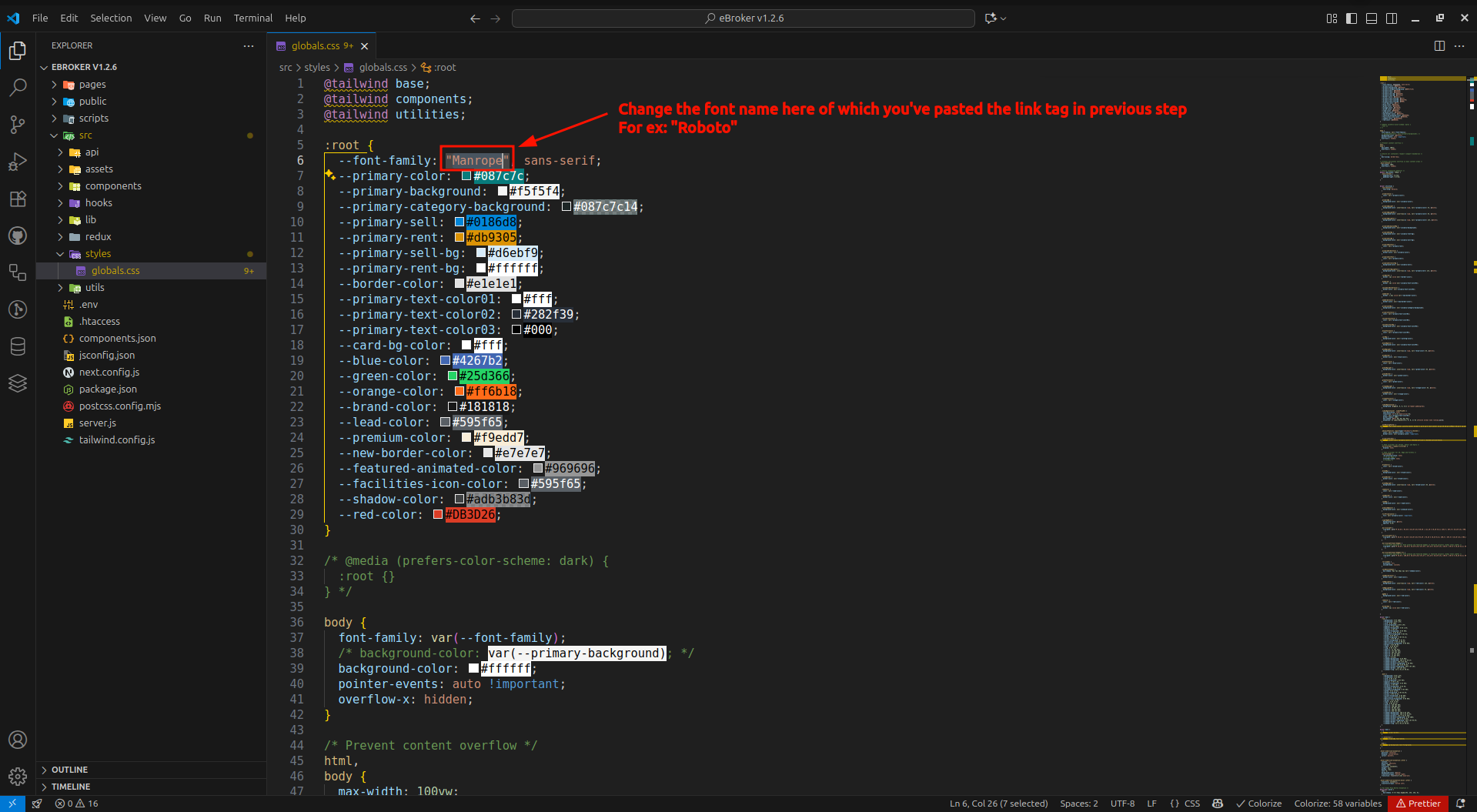Open the Run and Debug view
1477x812 pixels.
pos(17,162)
